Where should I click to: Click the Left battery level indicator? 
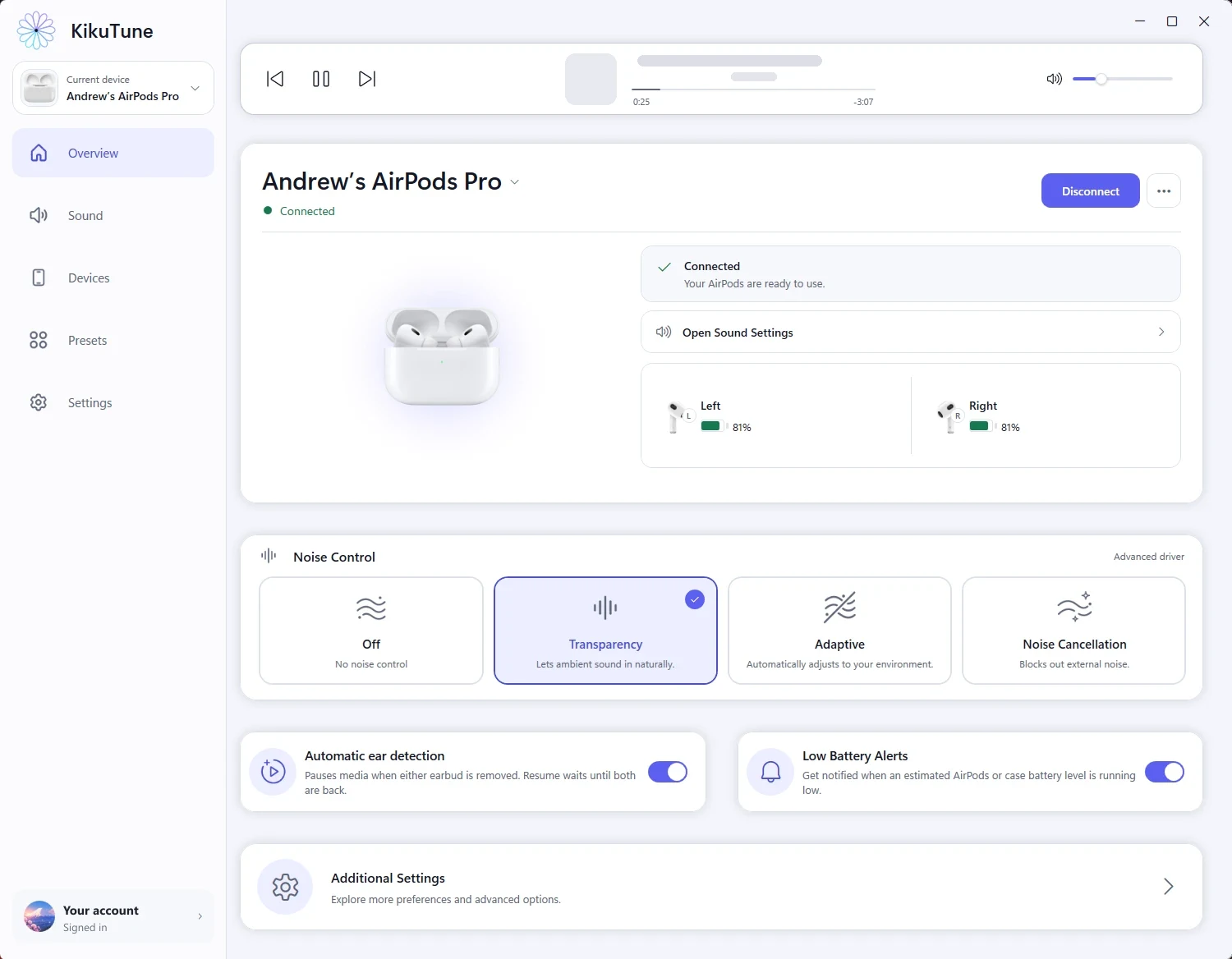pos(715,426)
